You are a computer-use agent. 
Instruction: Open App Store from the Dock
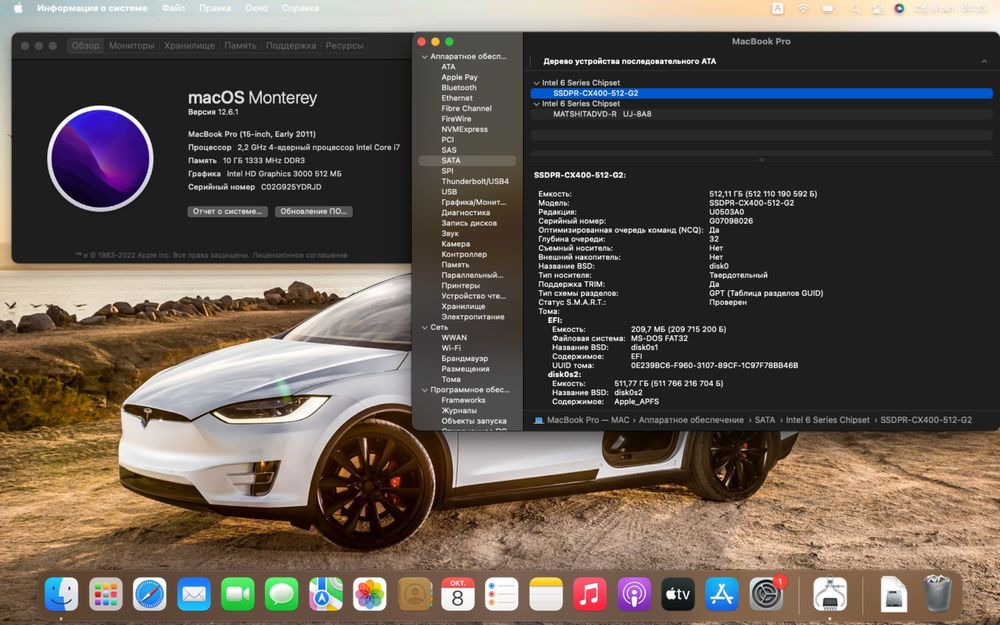click(722, 594)
